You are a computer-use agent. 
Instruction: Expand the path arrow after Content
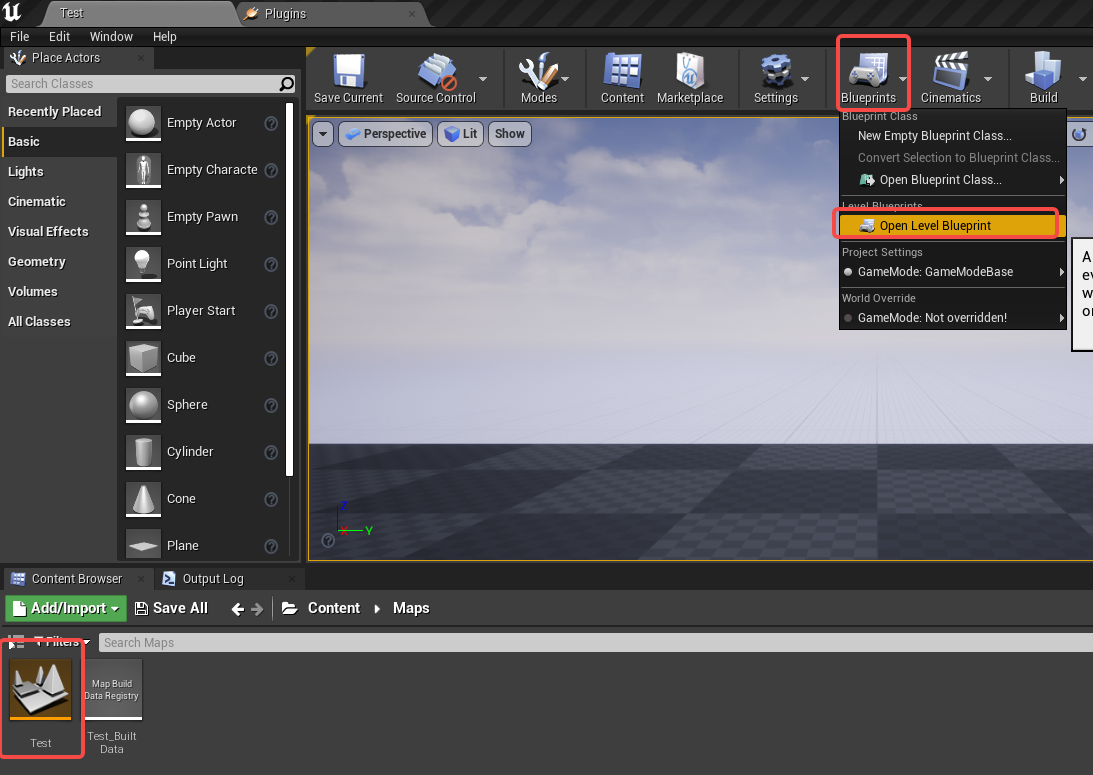pos(377,609)
